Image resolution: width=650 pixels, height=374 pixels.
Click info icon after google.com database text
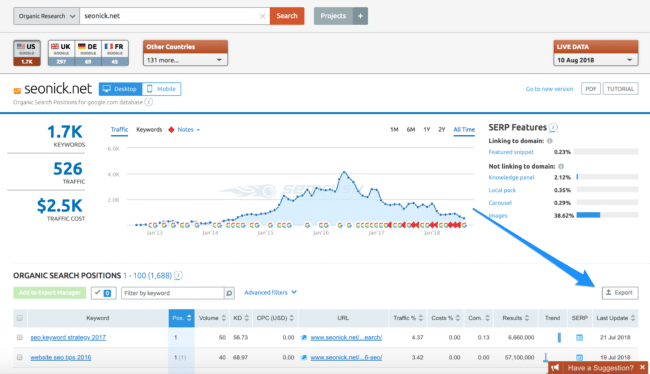[x=148, y=102]
